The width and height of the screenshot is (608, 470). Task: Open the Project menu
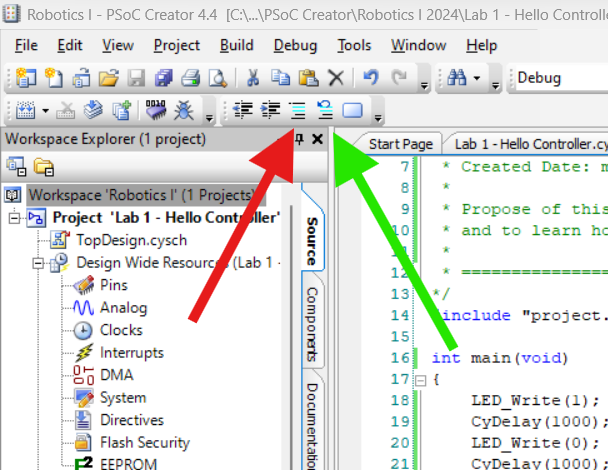click(x=176, y=45)
